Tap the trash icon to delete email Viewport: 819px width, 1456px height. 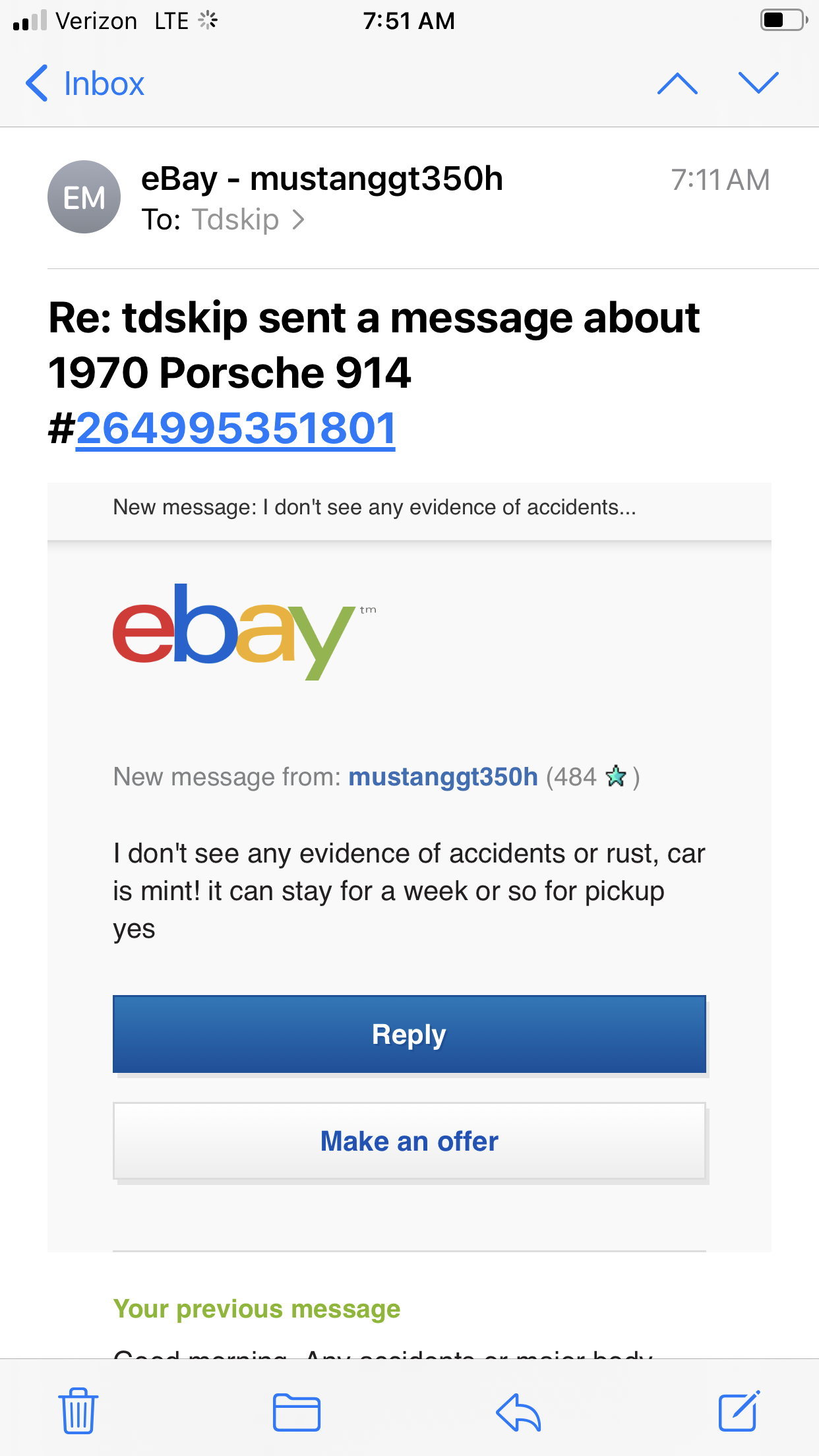pyautogui.click(x=78, y=1411)
